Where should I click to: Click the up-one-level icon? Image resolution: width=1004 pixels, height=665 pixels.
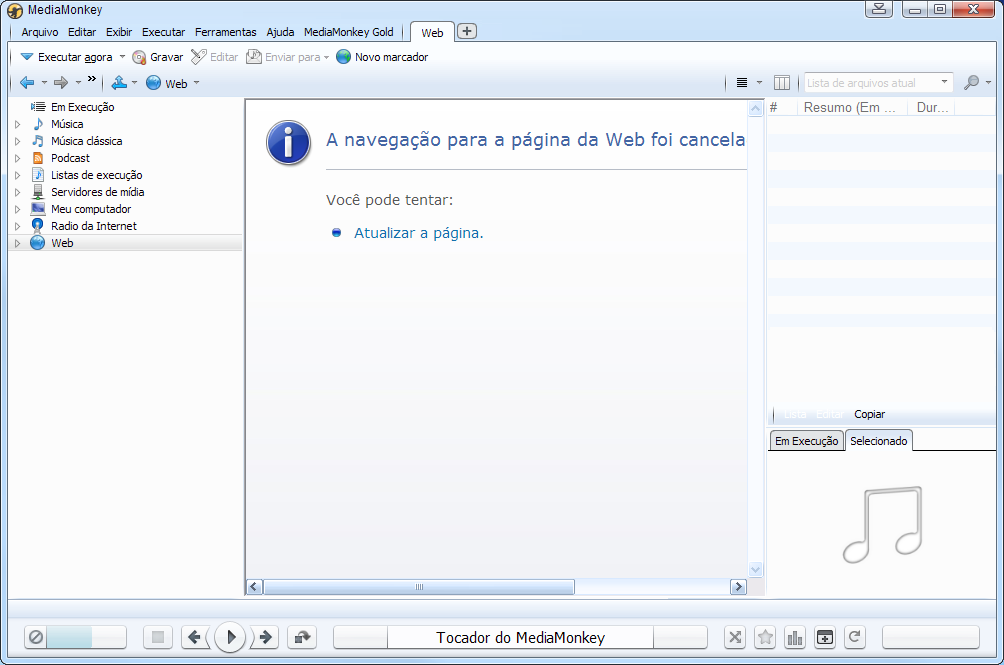(x=119, y=83)
